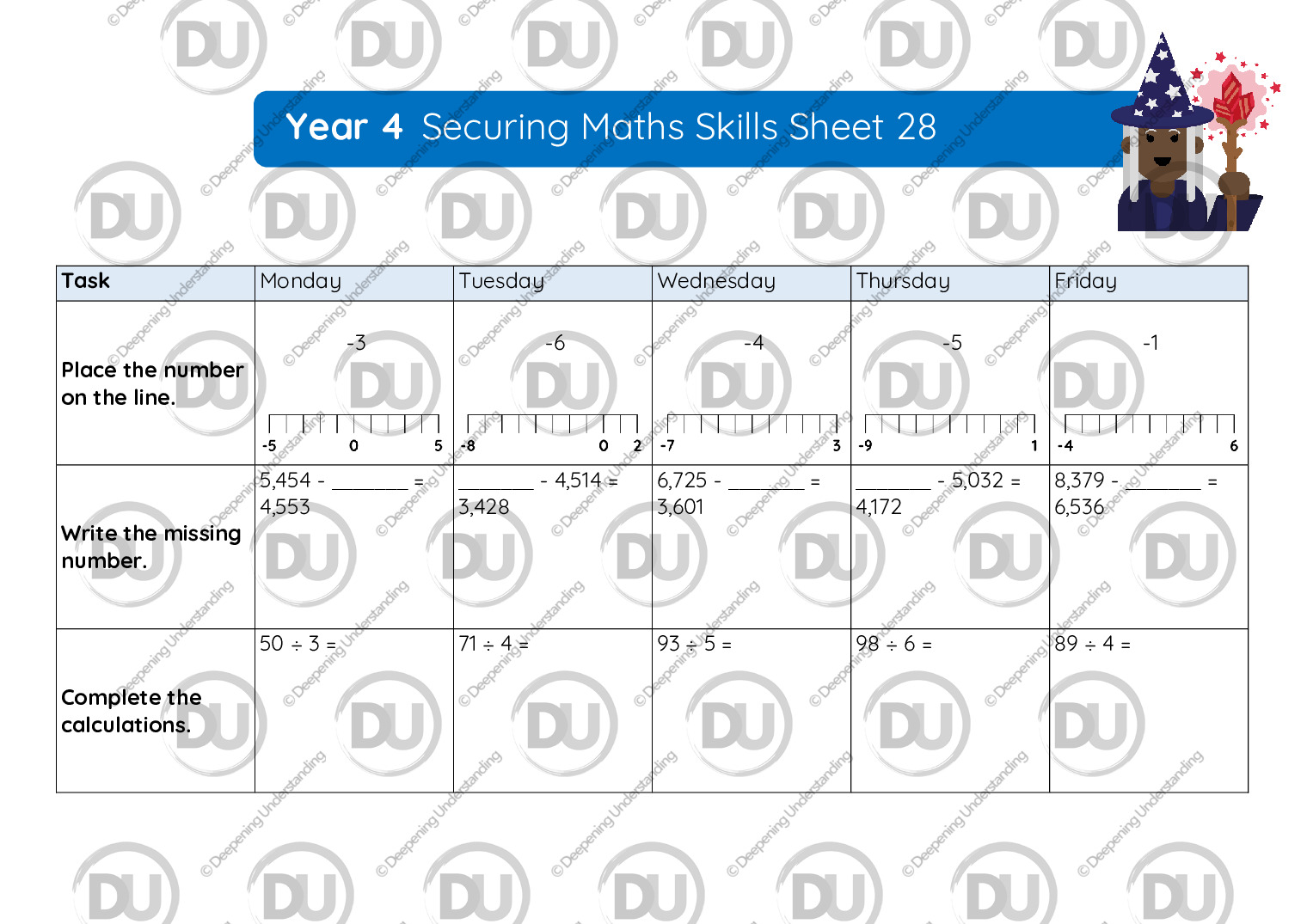Click the 89 ÷ 4 calculation
Image resolution: width=1307 pixels, height=924 pixels.
click(1093, 644)
